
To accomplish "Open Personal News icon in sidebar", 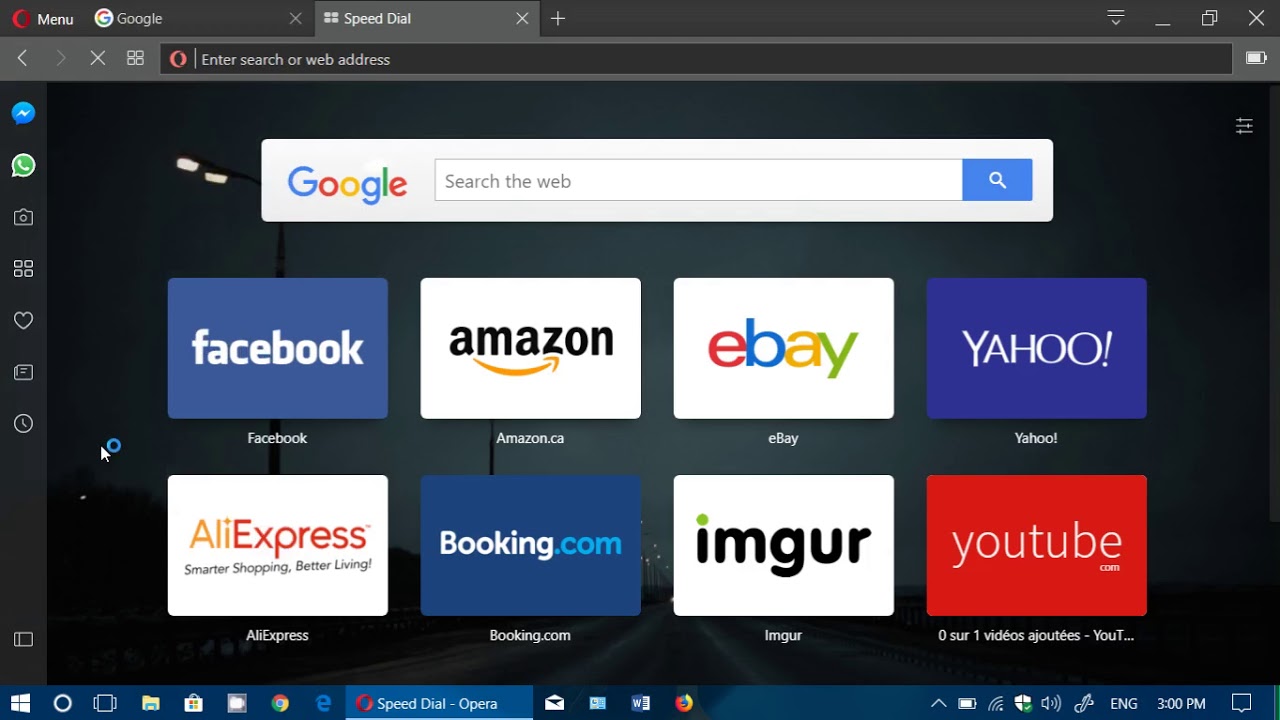I will 23,372.
